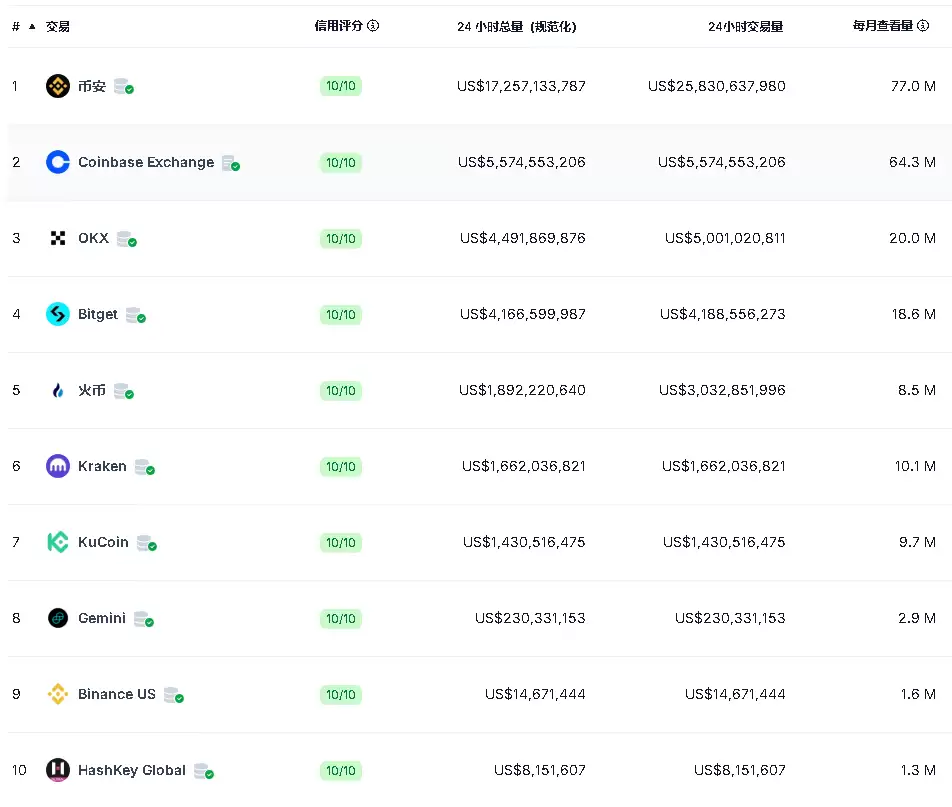This screenshot has width=952, height=807.
Task: Open the Coinbase Exchange name link
Action: pos(145,162)
